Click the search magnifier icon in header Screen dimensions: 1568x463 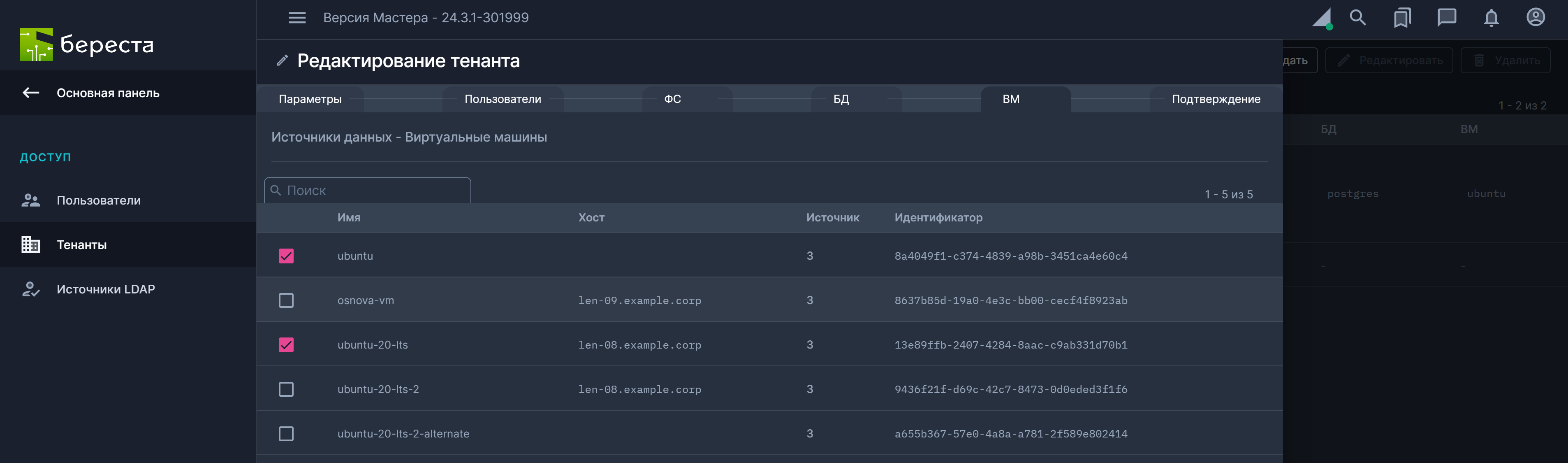1357,18
